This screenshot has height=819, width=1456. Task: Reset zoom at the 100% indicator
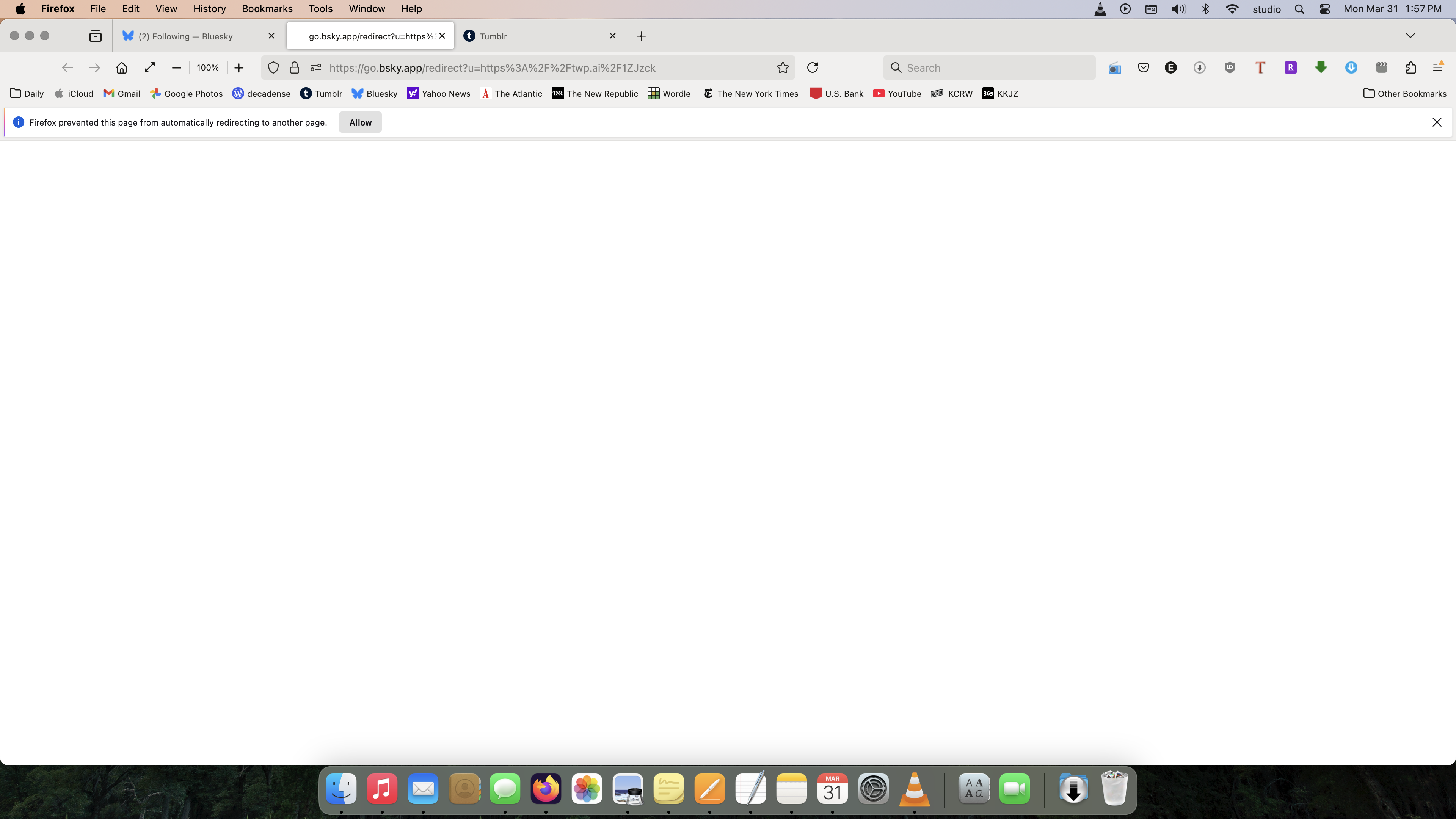click(207, 68)
